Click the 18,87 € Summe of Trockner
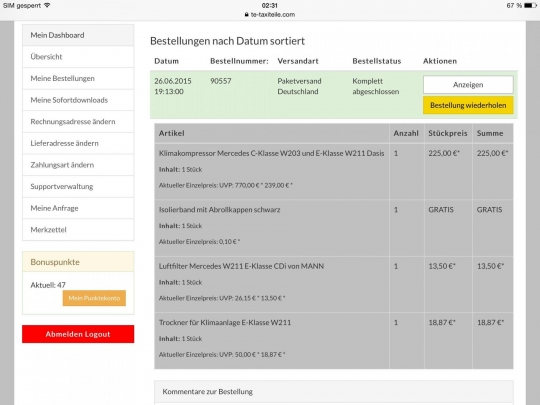 (x=490, y=323)
